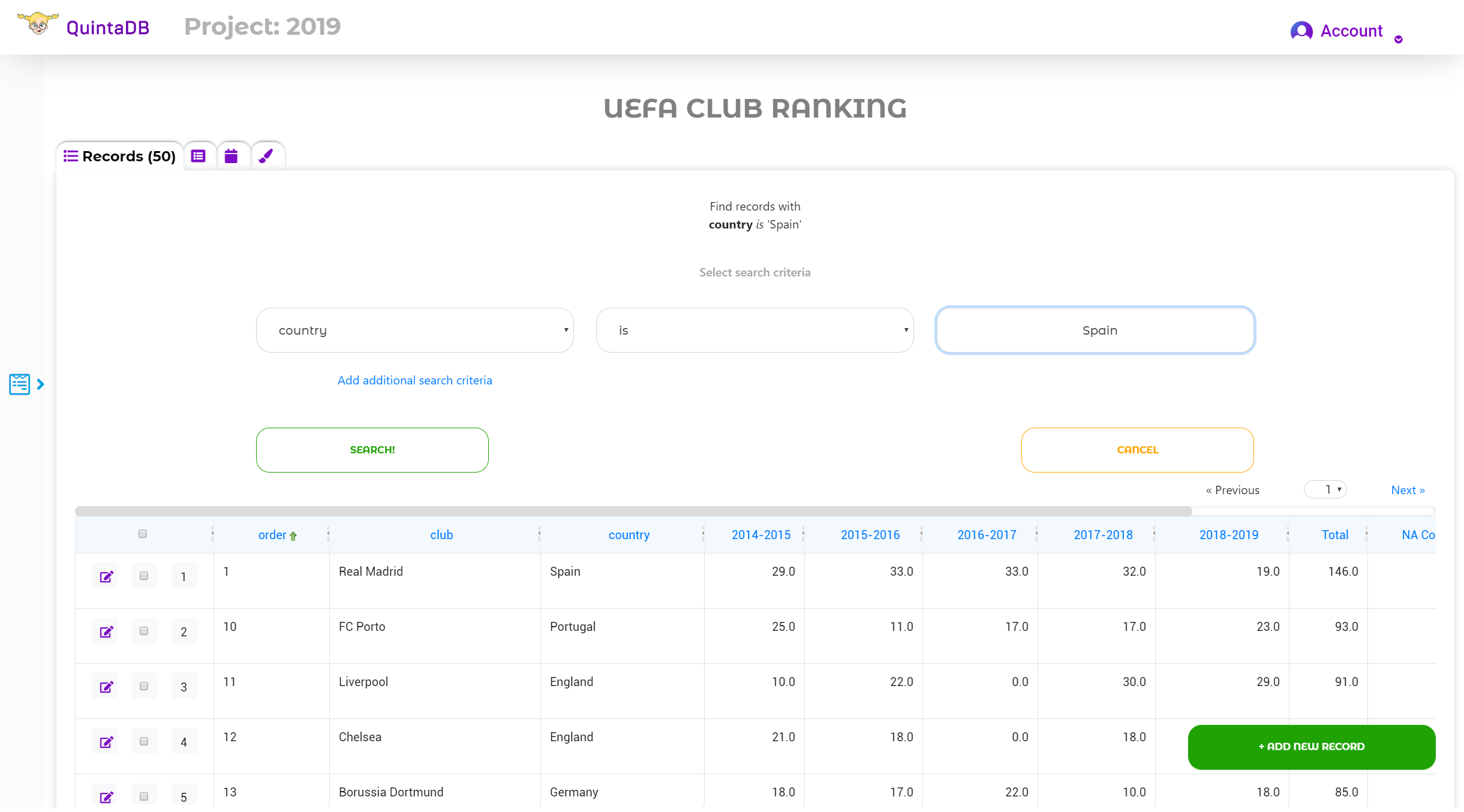The height and width of the screenshot is (812, 1464).
Task: Open the country field dropdown
Action: point(415,330)
